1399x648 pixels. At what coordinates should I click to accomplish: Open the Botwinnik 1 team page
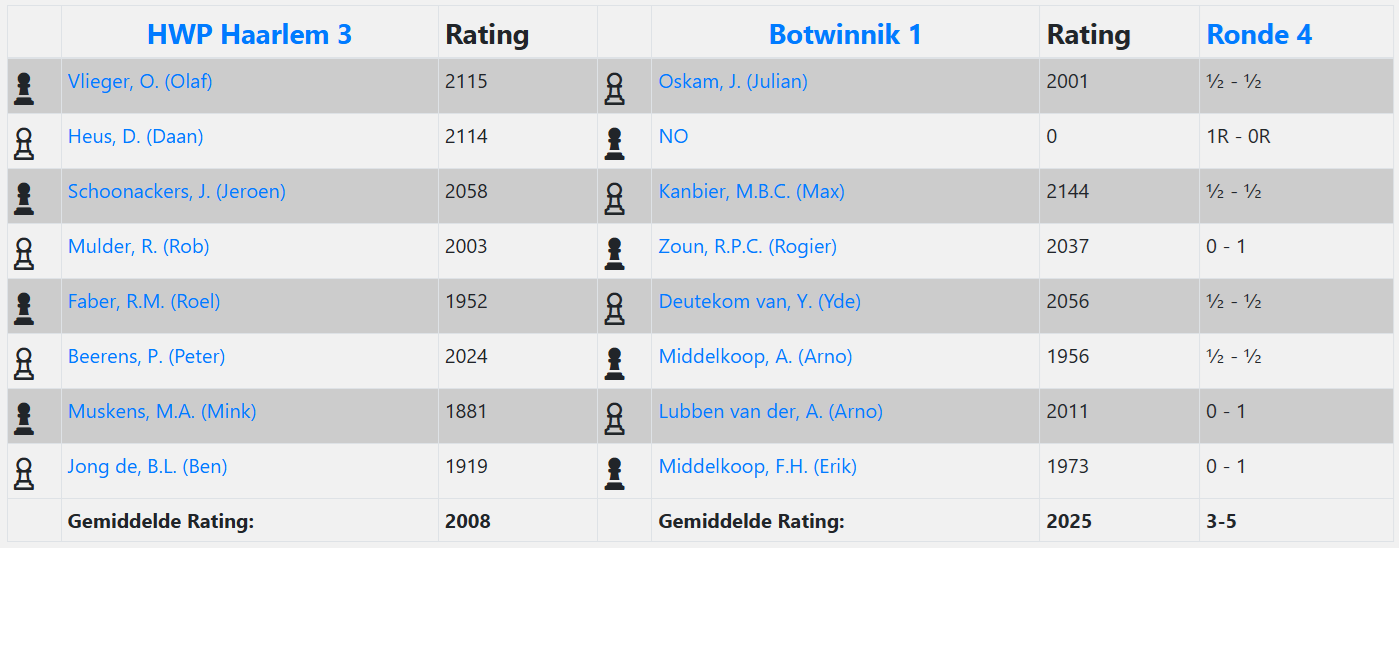click(x=845, y=34)
